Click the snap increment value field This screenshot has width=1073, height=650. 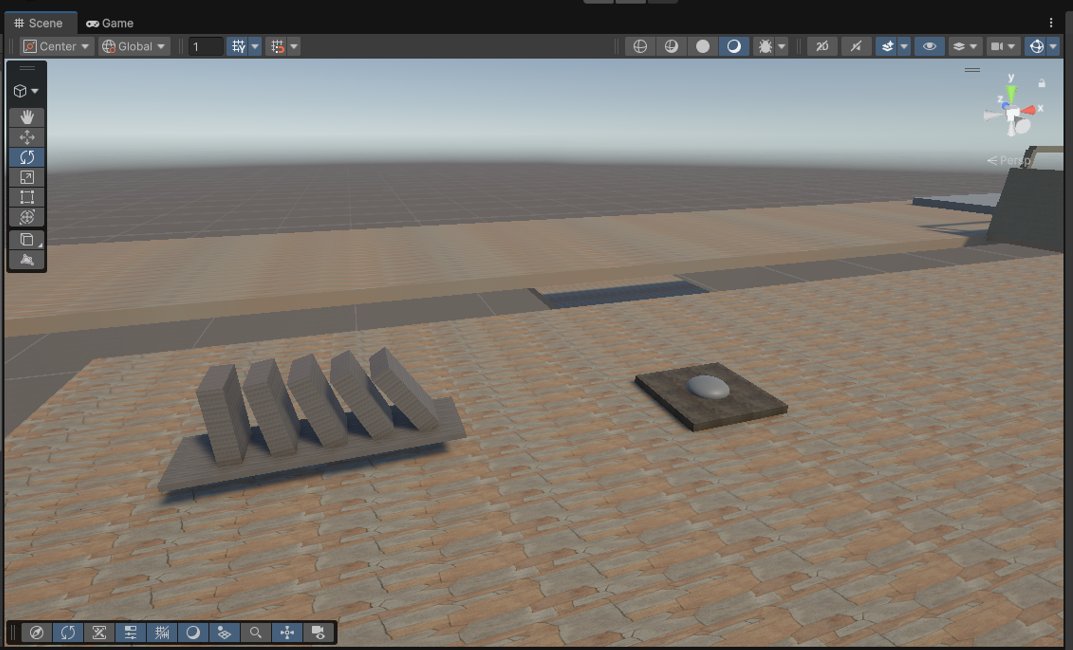204,45
